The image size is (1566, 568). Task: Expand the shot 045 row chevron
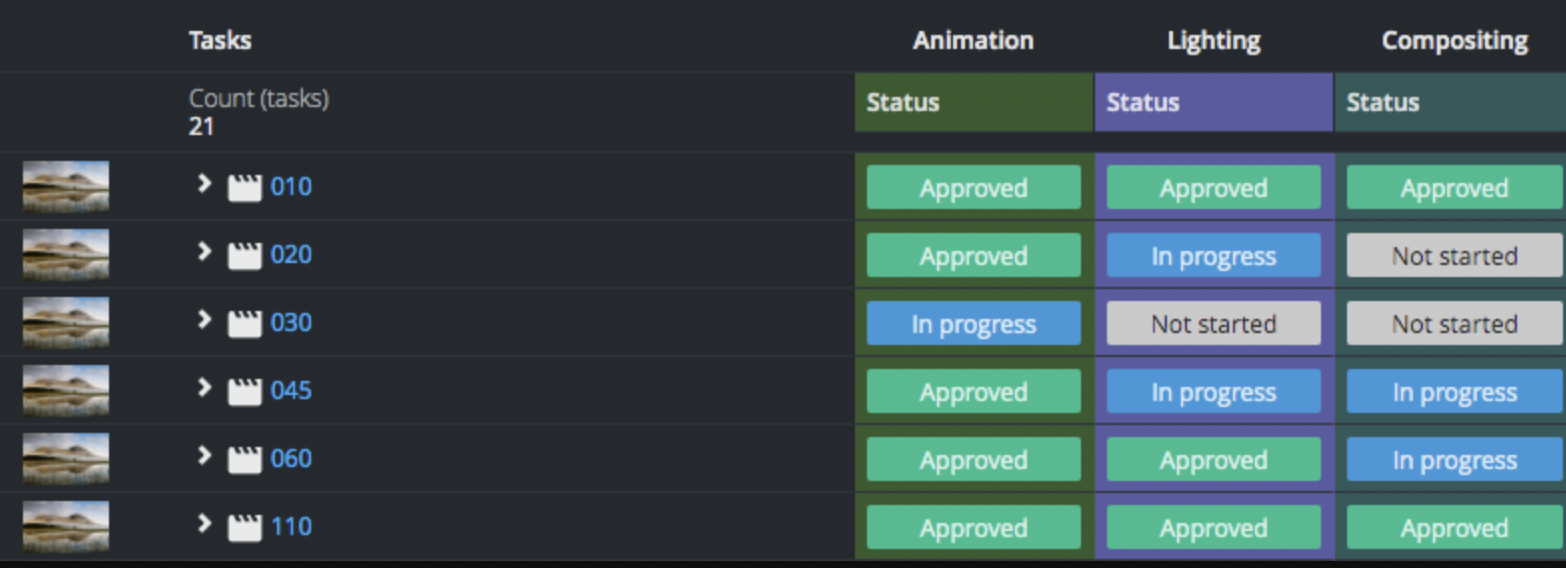click(204, 388)
